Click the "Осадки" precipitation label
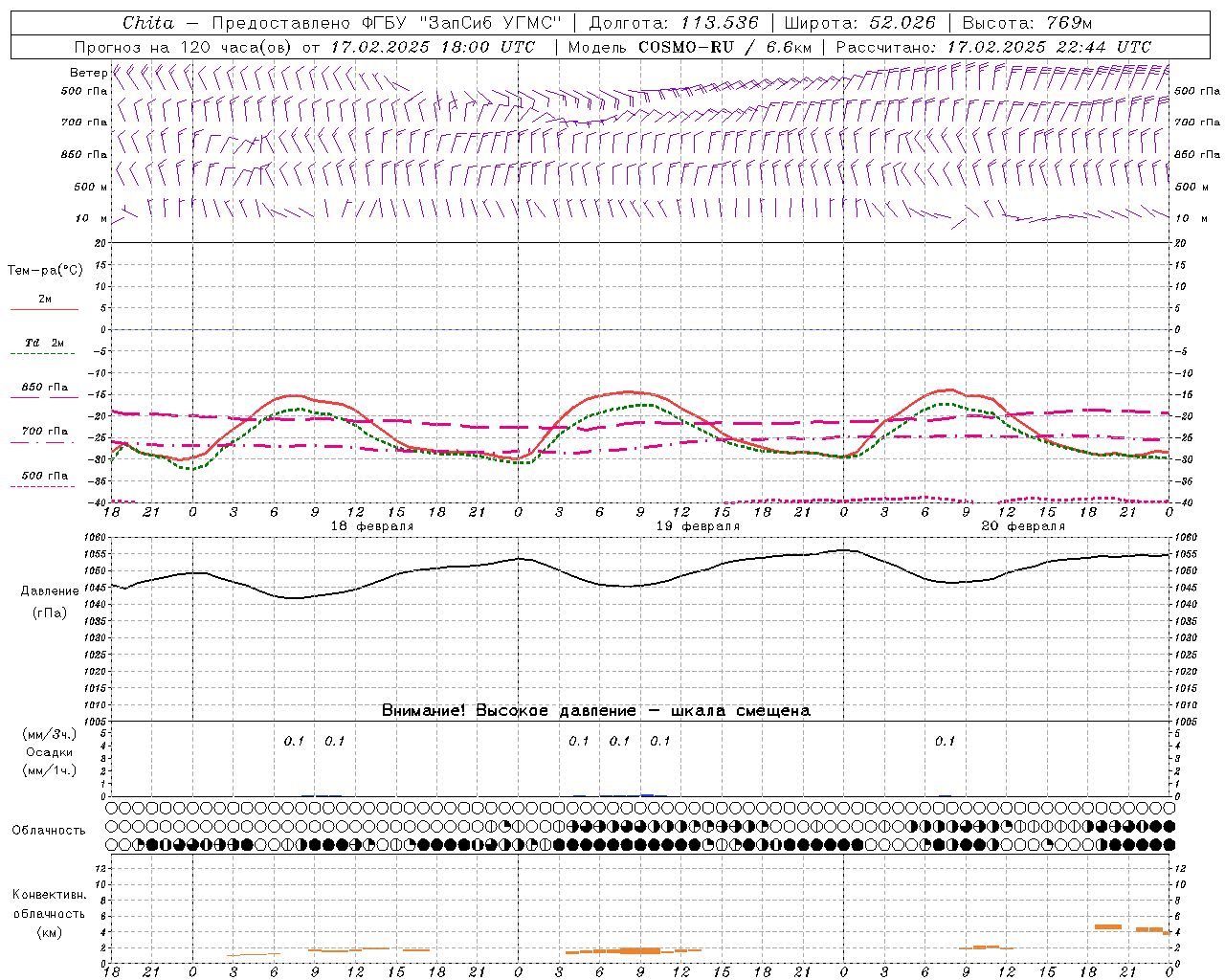1225x980 pixels. pyautogui.click(x=49, y=752)
